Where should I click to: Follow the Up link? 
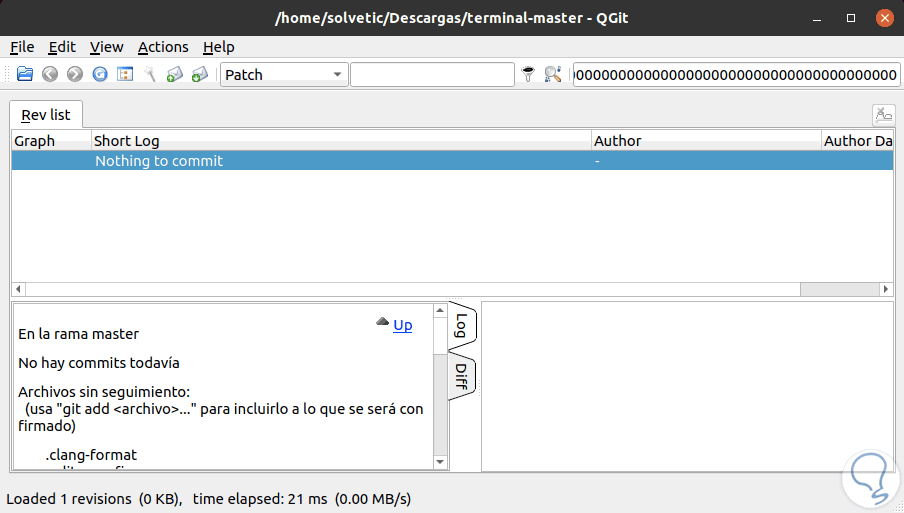coord(402,325)
